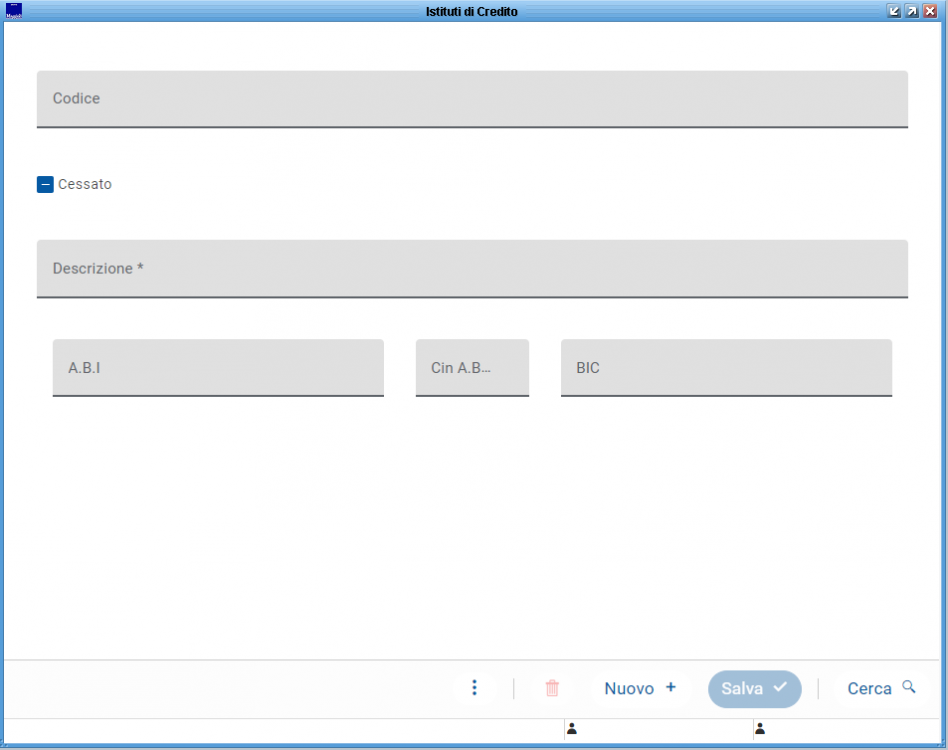The image size is (948, 750).
Task: Maximize the Istituti di Credito window
Action: 912,11
